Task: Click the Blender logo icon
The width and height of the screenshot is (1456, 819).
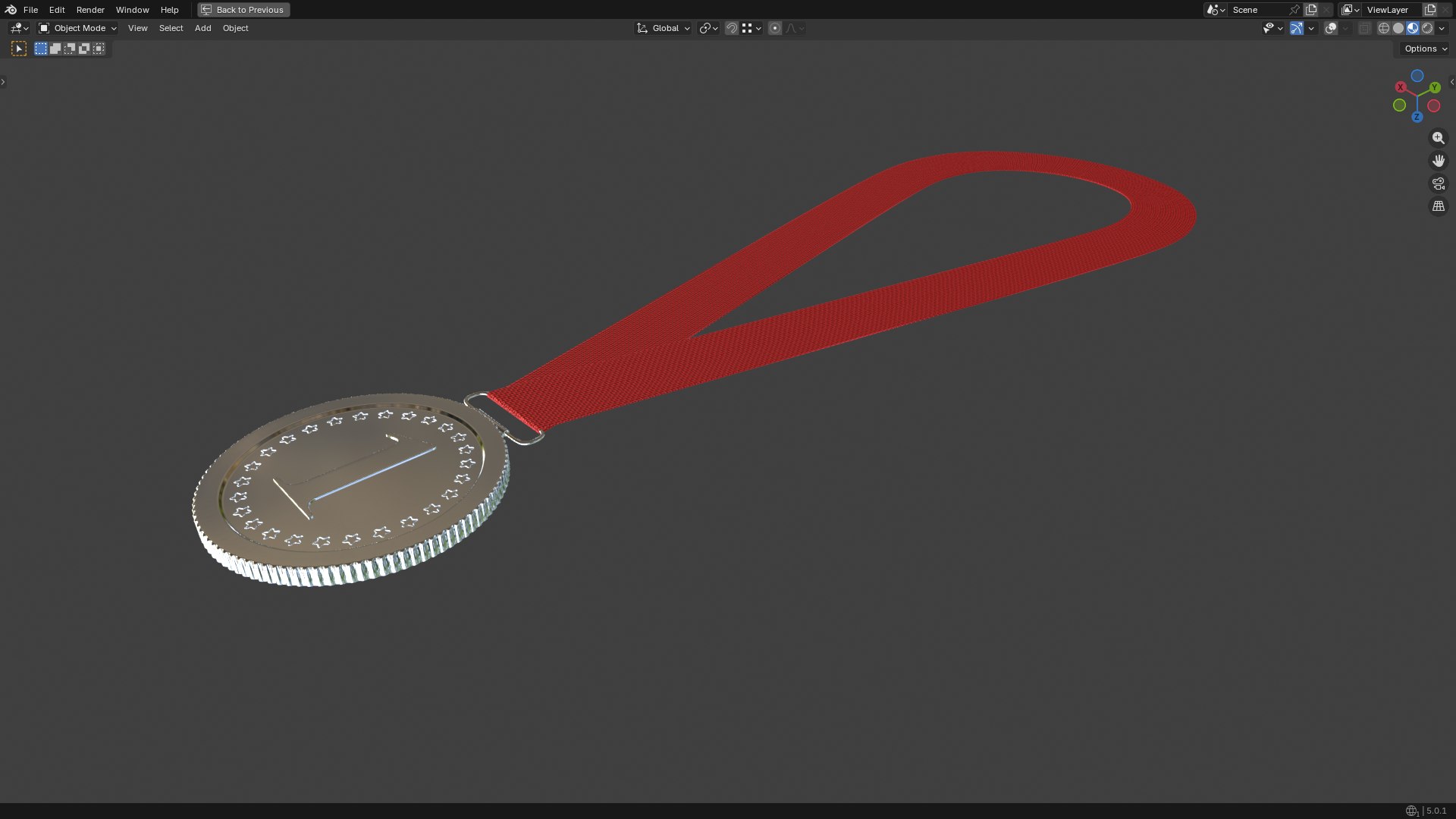Action: (x=11, y=10)
